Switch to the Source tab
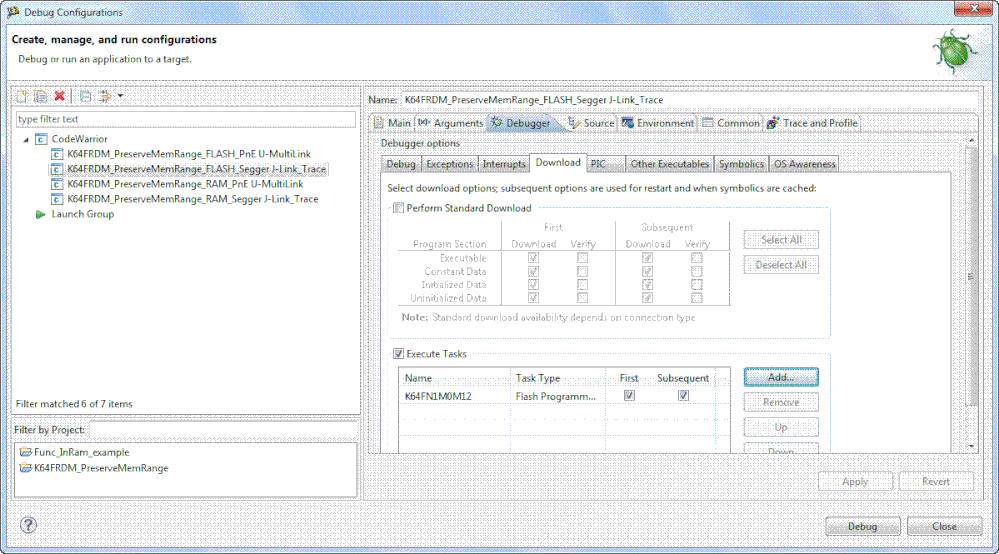Screen dimensions: 999x554 coord(591,123)
